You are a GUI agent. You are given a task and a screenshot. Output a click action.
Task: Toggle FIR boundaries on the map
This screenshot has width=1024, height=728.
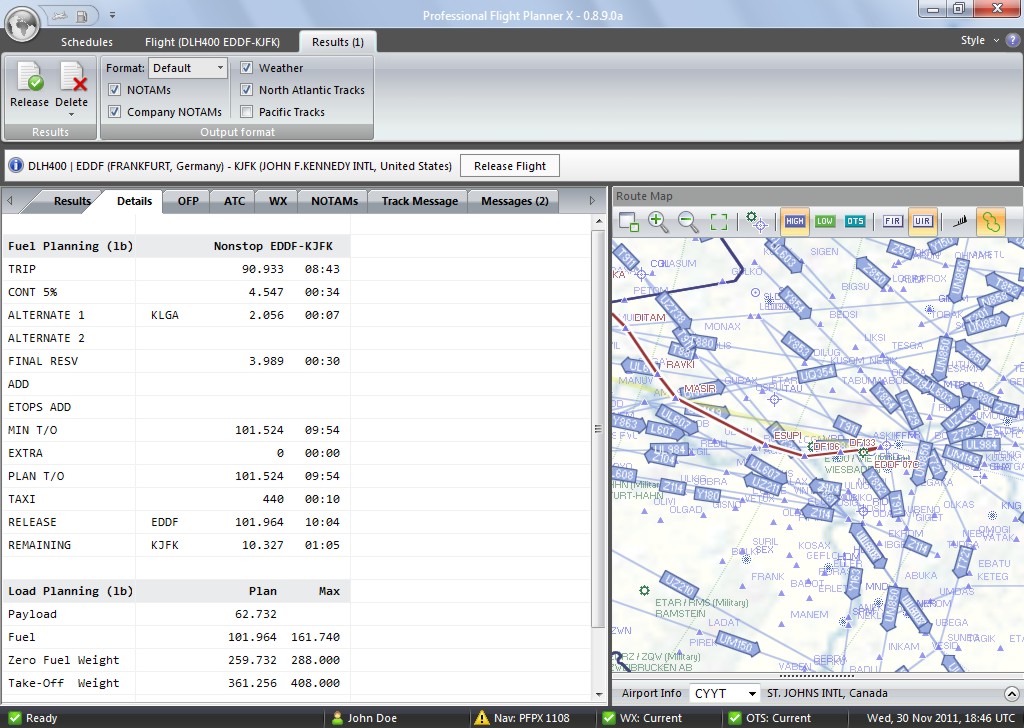coord(893,221)
